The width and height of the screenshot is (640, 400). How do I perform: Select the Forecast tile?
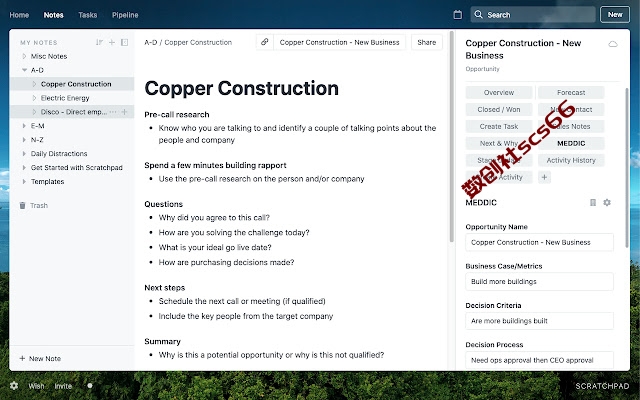tap(571, 93)
